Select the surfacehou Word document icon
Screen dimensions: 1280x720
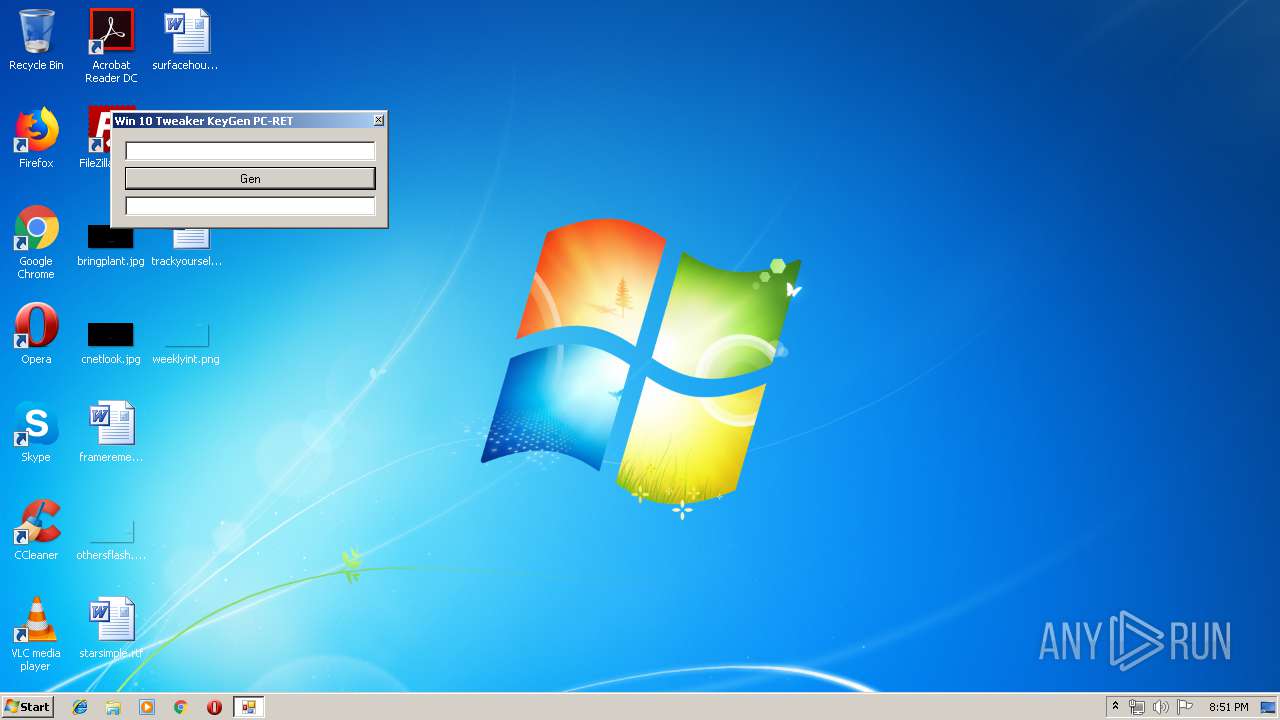click(186, 40)
